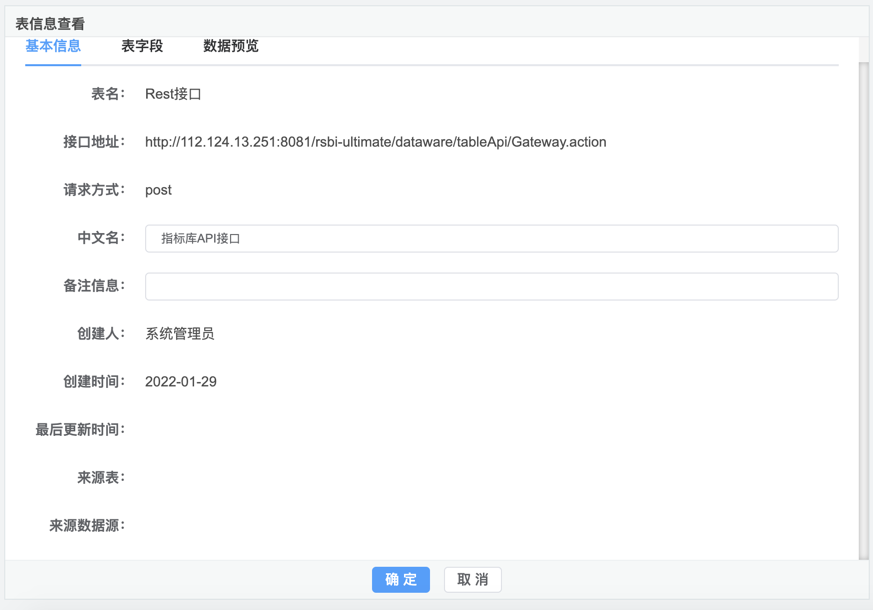Screen dimensions: 873x610
Task: Click the 接口地址 field label
Action: [x=94, y=142]
